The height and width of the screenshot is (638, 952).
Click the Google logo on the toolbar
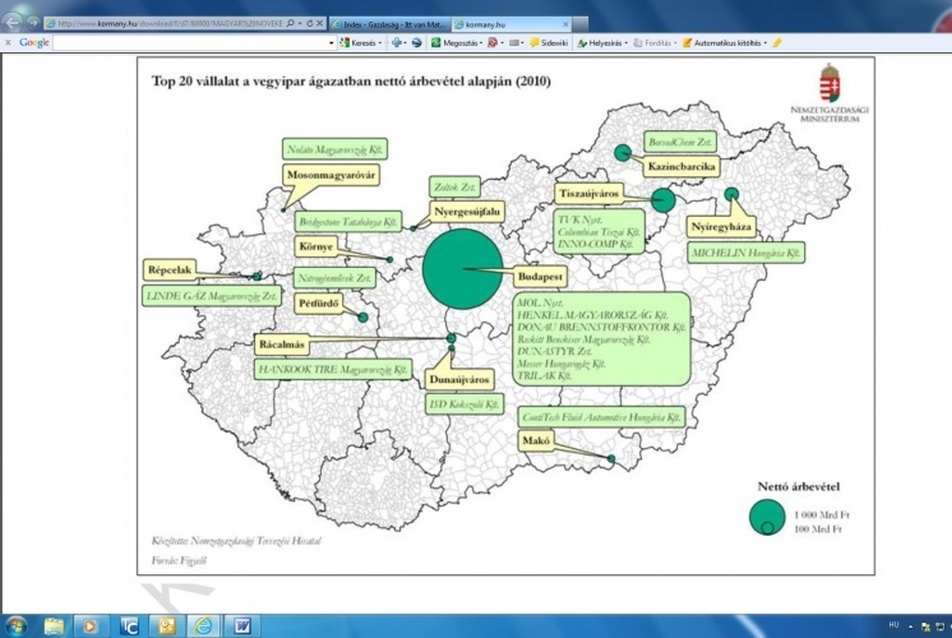click(x=34, y=42)
